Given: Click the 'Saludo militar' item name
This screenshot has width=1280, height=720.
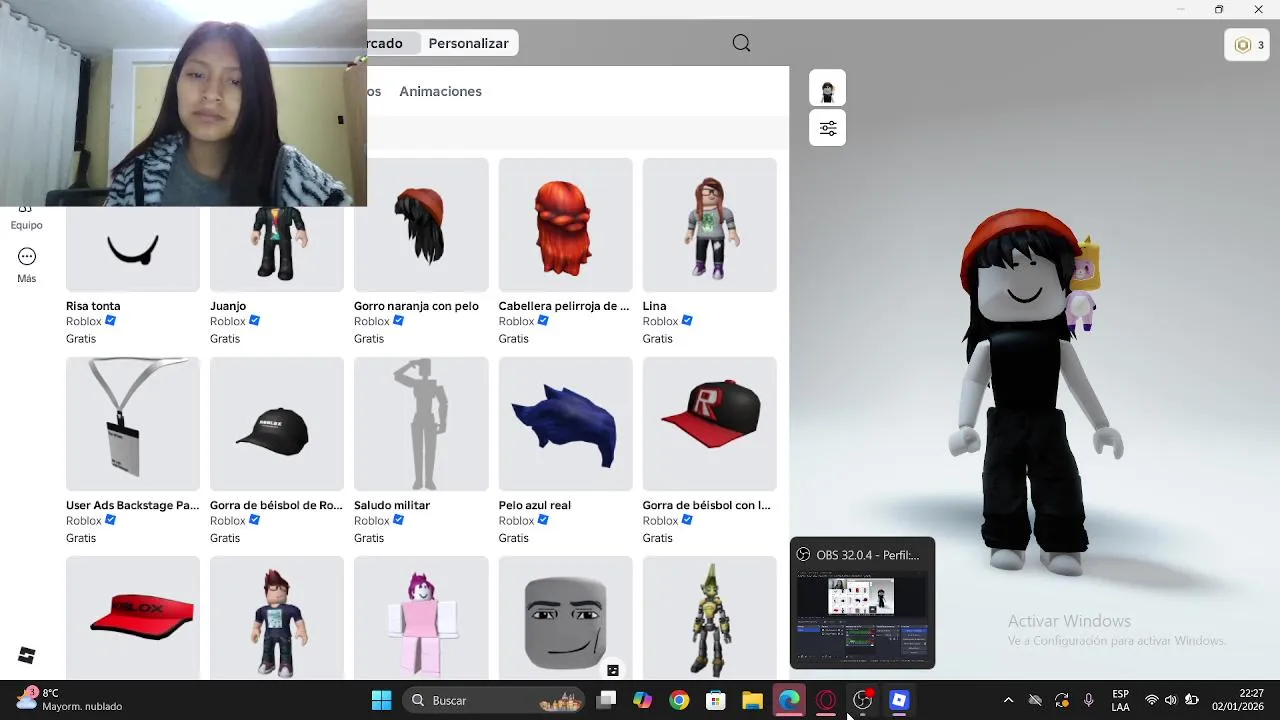Looking at the screenshot, I should coord(392,505).
